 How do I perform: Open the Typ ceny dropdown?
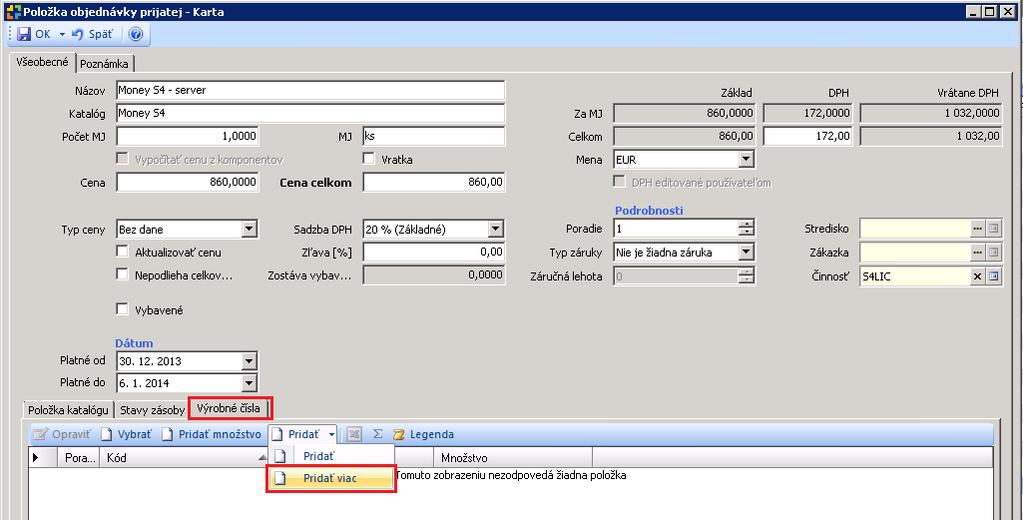[249, 229]
